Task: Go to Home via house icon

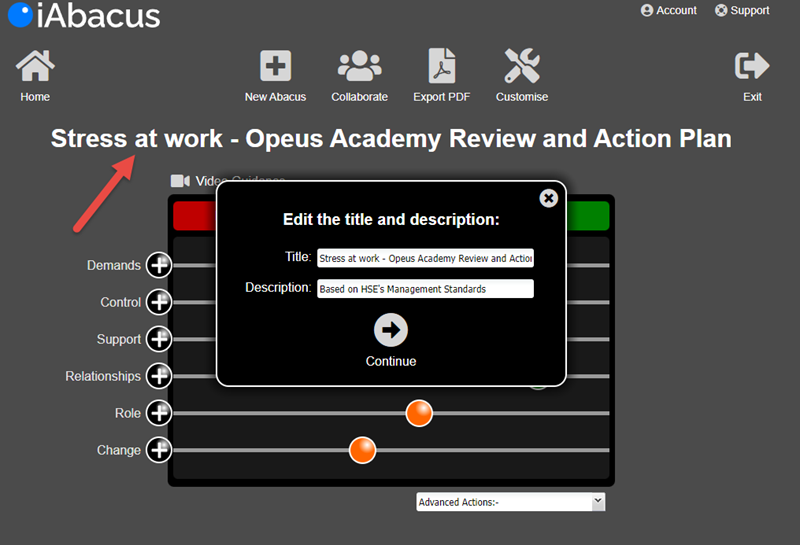Action: [x=35, y=66]
